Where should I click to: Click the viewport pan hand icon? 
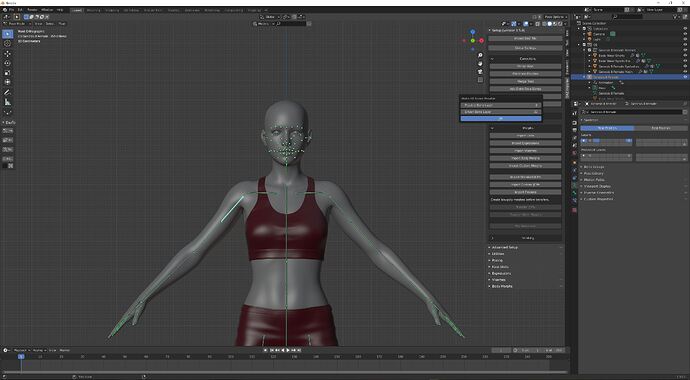point(480,63)
